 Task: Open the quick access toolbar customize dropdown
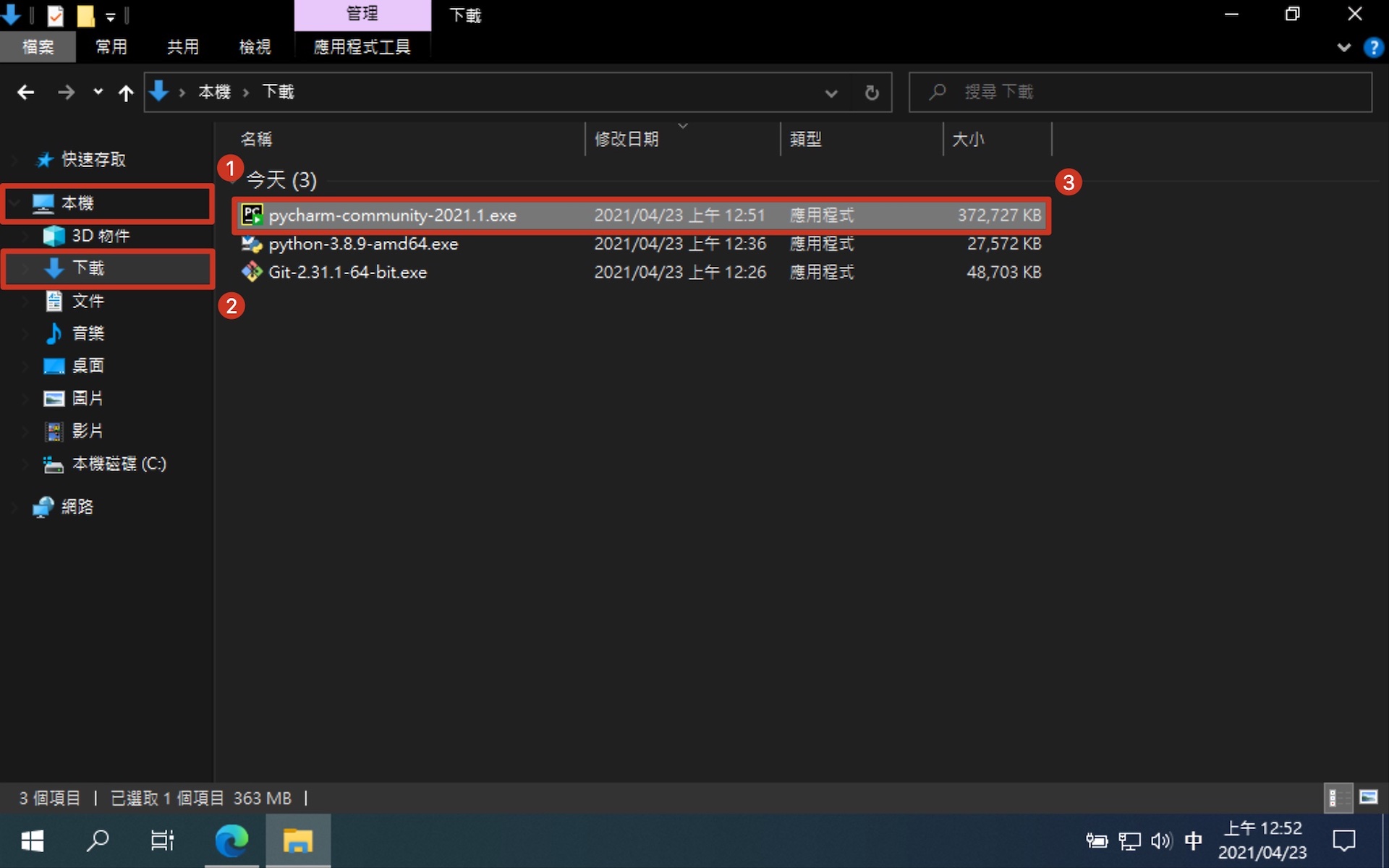tap(111, 16)
